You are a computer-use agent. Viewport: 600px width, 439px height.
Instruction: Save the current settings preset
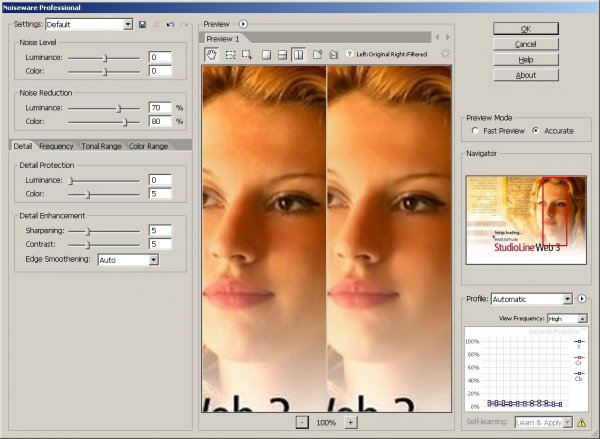(142, 23)
